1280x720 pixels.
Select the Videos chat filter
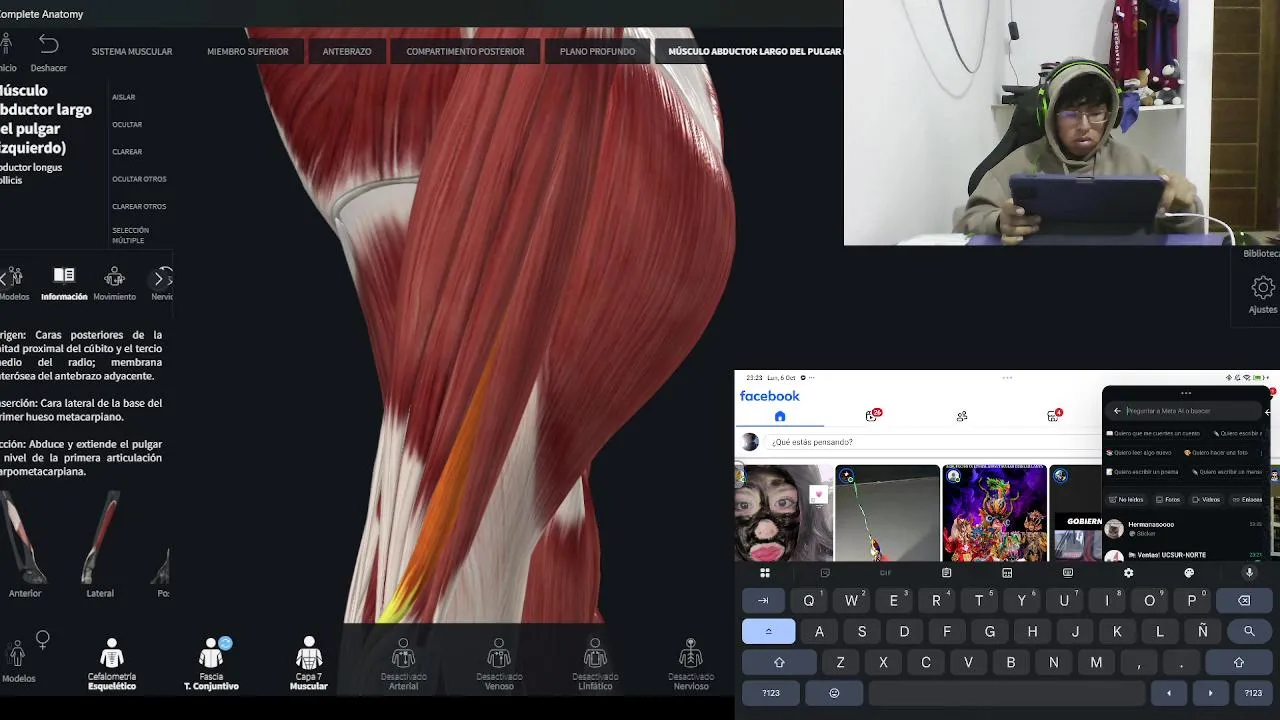1207,499
